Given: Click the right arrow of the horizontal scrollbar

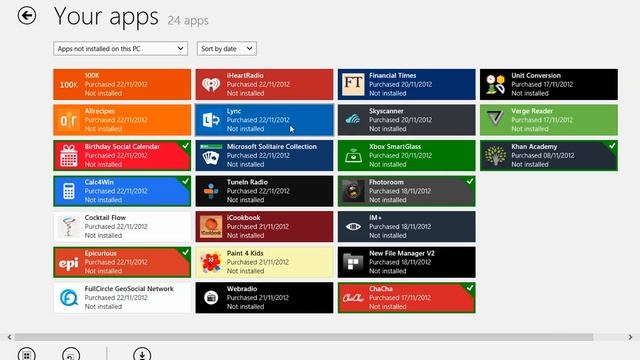Looking at the screenshot, I should point(630,337).
